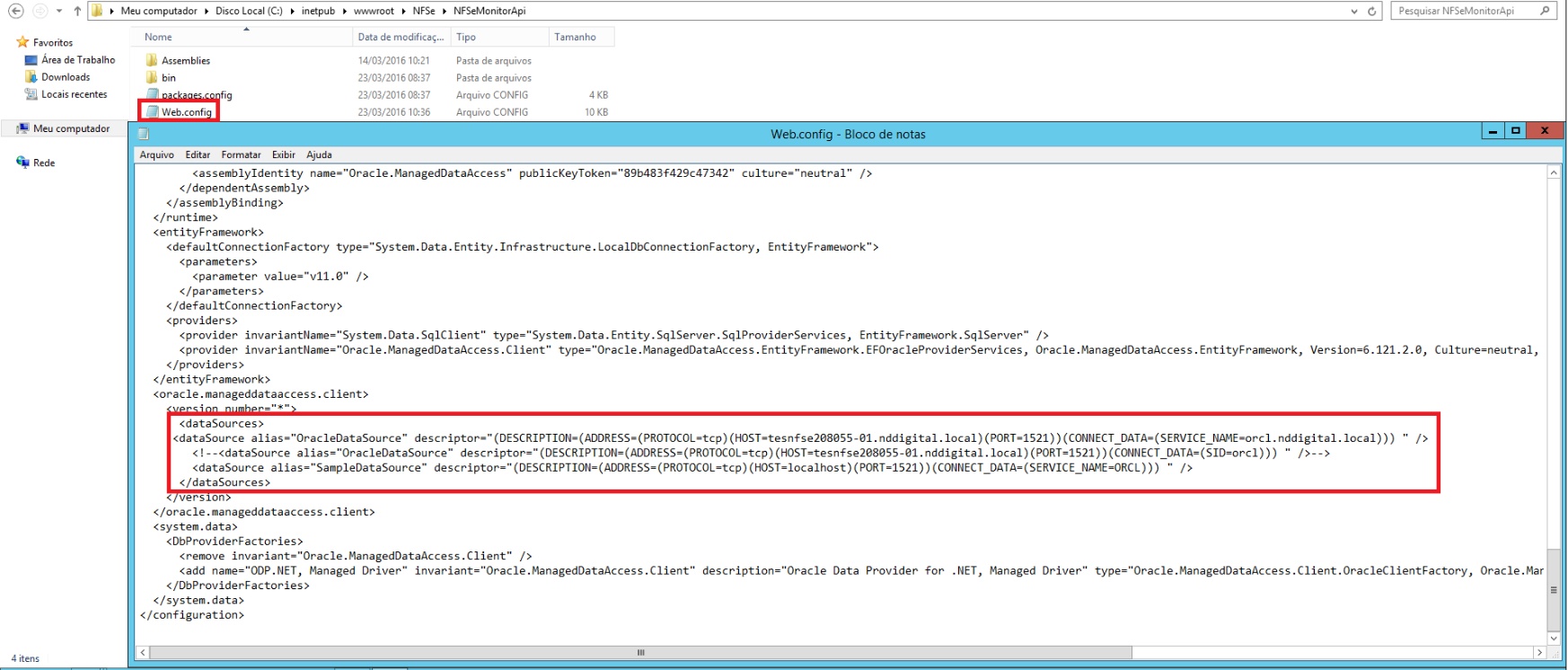This screenshot has height=670, width=1568.
Task: Open the Formatar menu
Action: (241, 154)
